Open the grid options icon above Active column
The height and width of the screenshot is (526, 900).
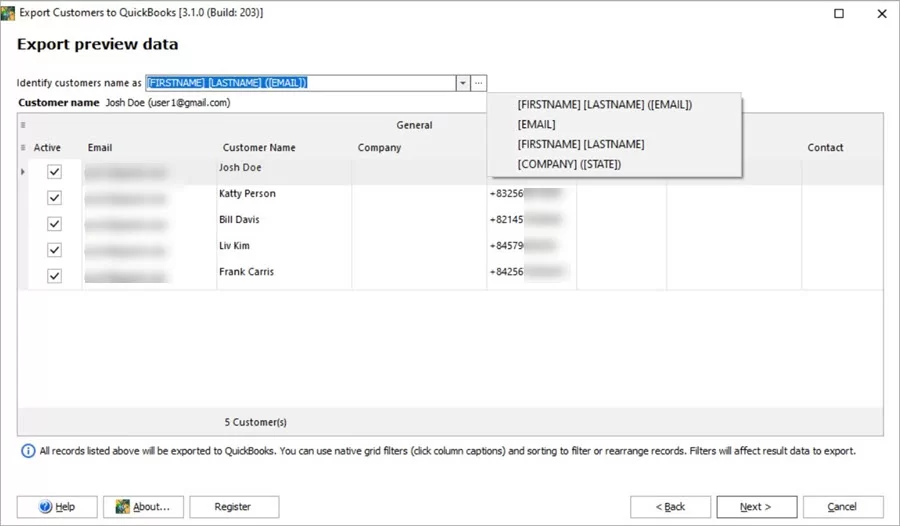[x=23, y=125]
